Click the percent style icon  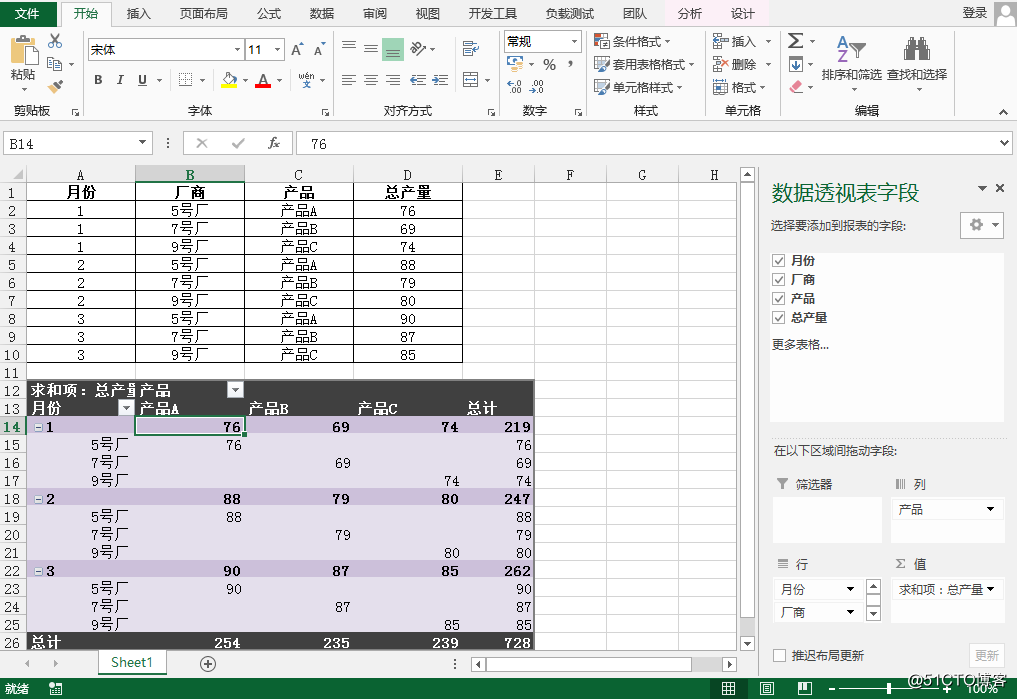[549, 64]
